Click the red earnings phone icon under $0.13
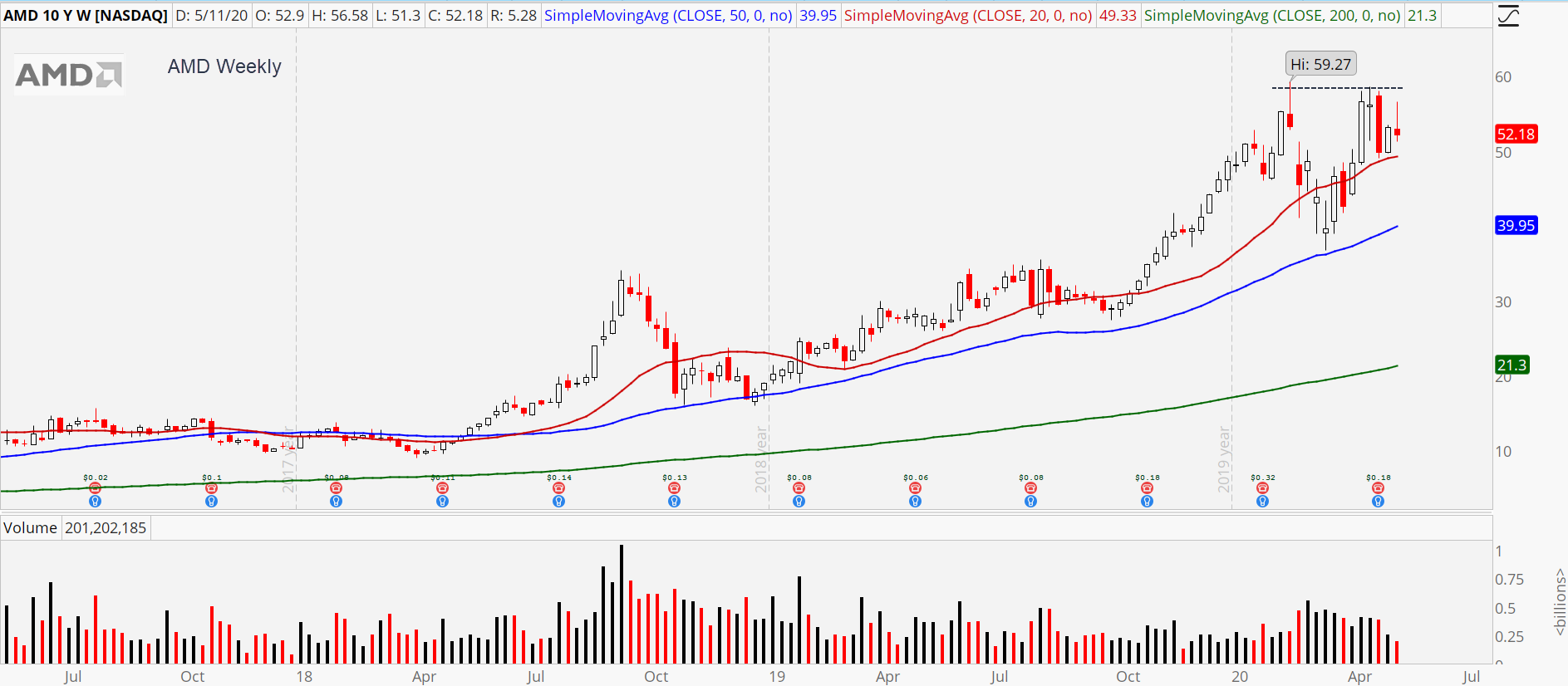 click(674, 488)
